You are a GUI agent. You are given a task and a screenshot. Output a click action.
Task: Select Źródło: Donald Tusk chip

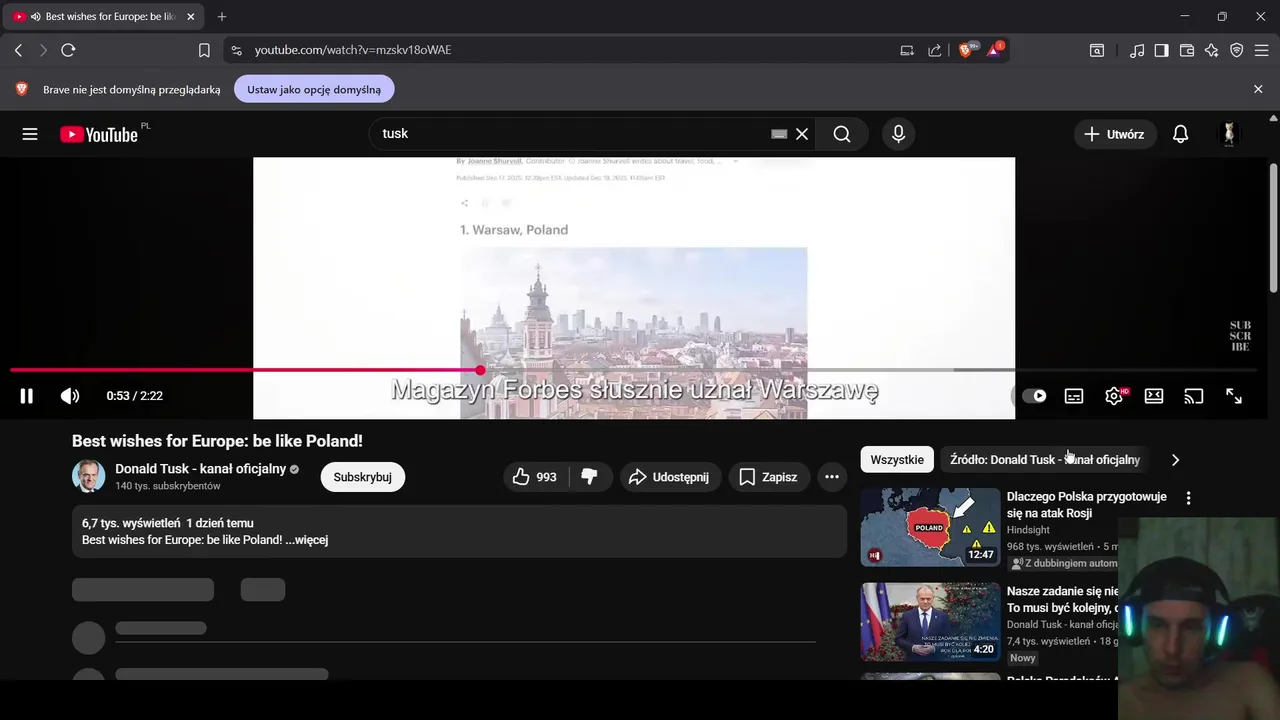tap(1045, 460)
